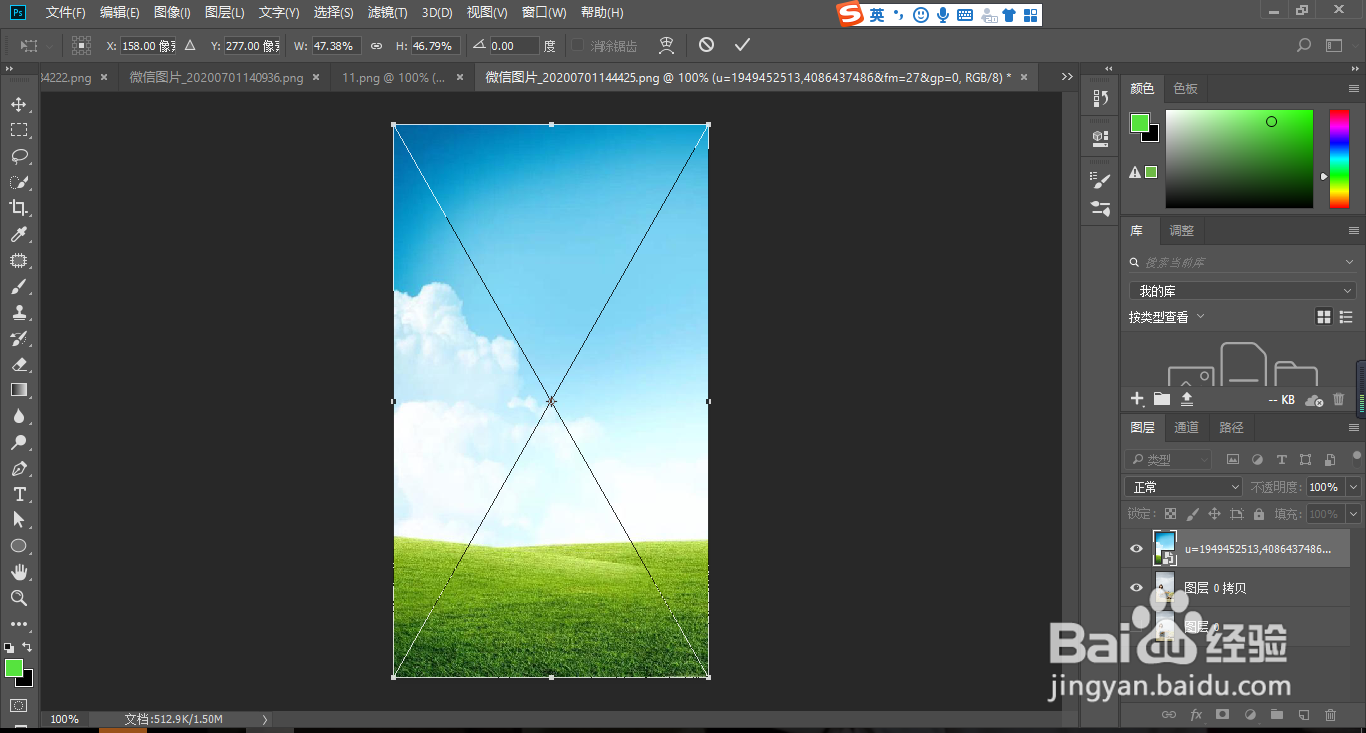Open the opacity slider dropdown arrow
Screen dimensions: 1366x733
pos(1354,487)
